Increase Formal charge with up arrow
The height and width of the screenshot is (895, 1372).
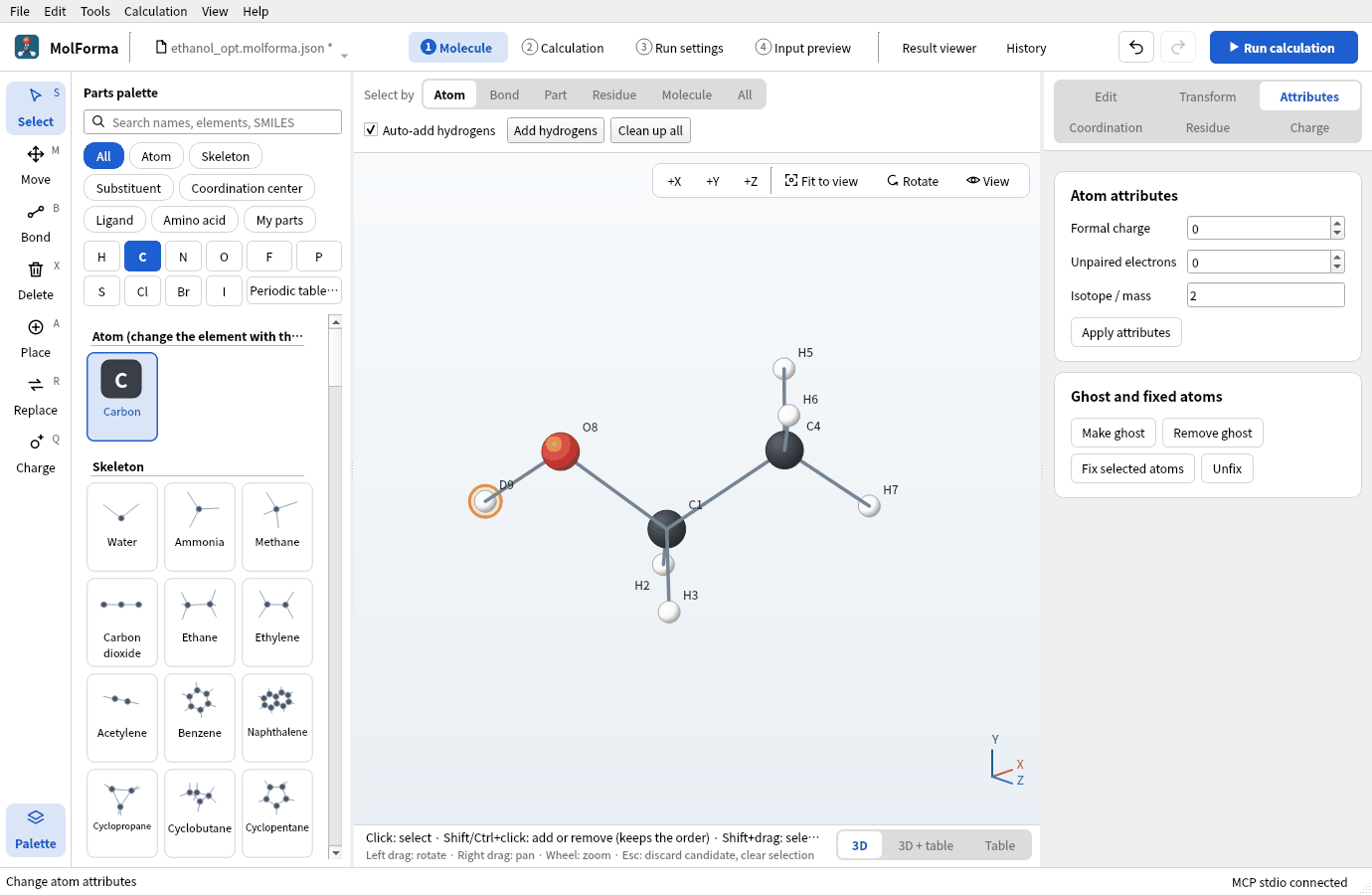point(1337,223)
